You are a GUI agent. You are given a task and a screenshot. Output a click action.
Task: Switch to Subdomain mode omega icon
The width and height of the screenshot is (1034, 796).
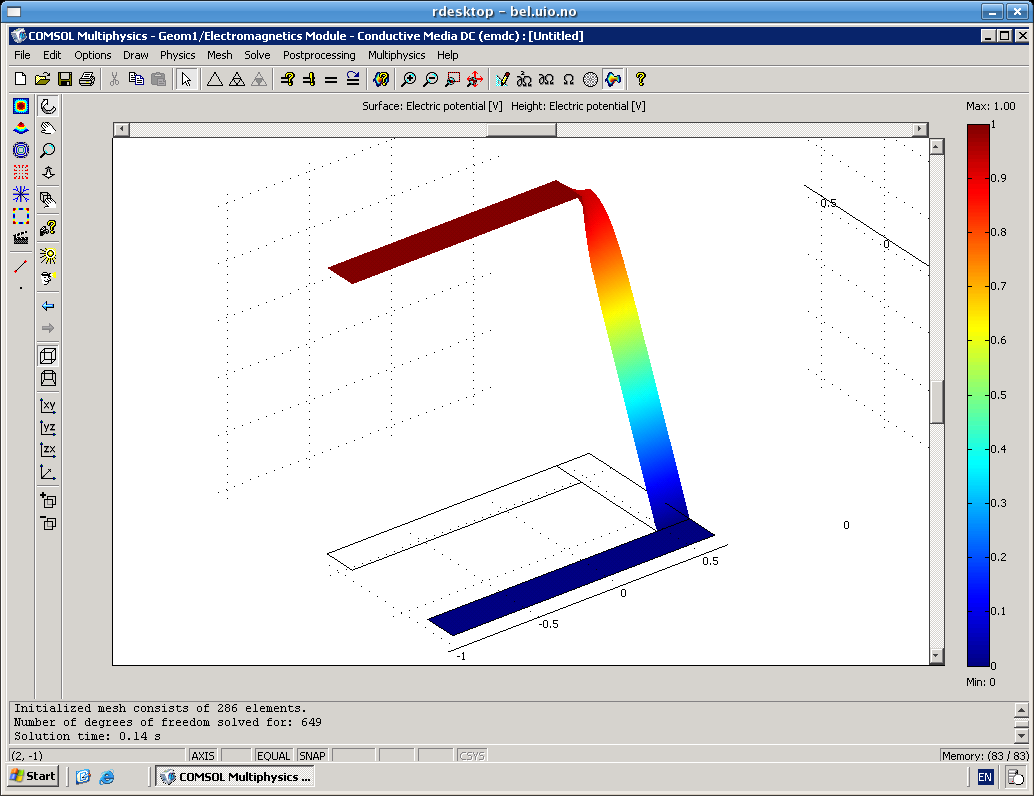pyautogui.click(x=568, y=79)
